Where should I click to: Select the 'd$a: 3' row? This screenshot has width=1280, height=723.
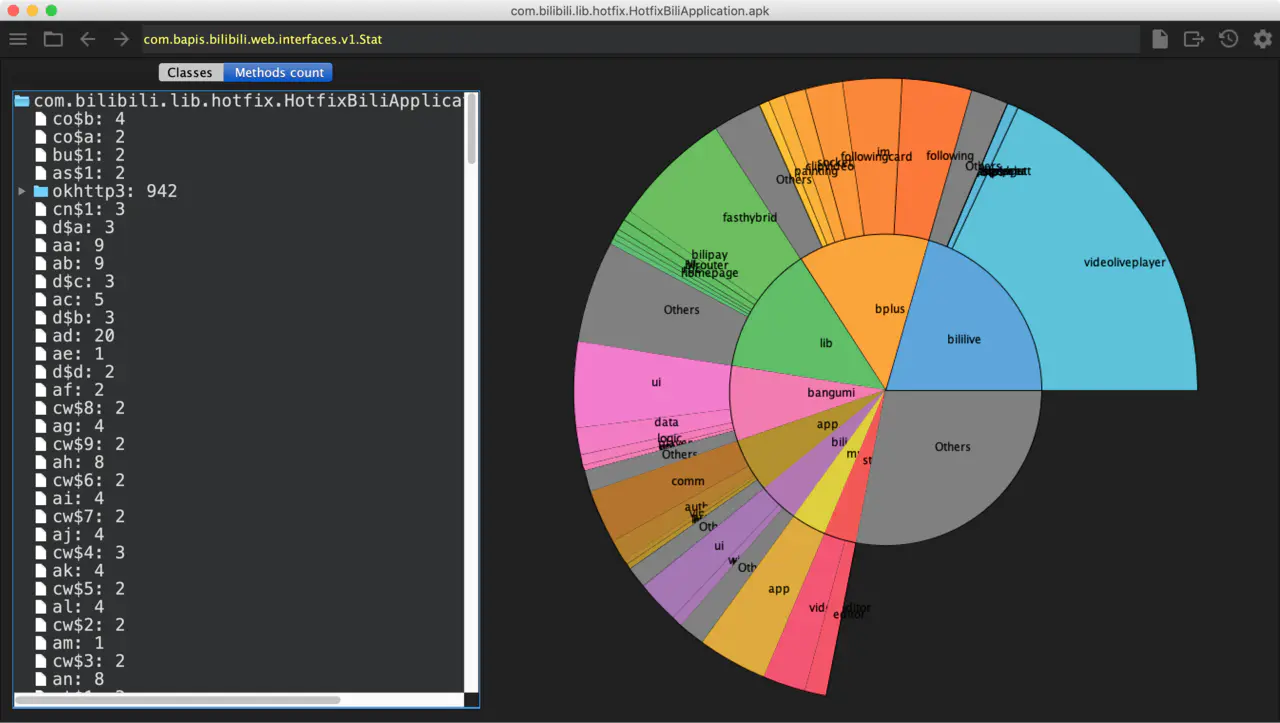pos(238,227)
